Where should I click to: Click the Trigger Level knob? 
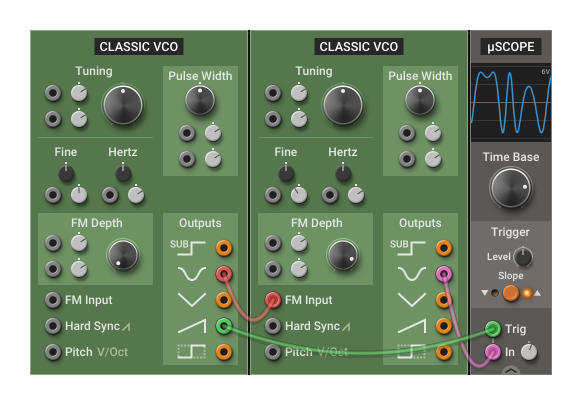pos(523,257)
